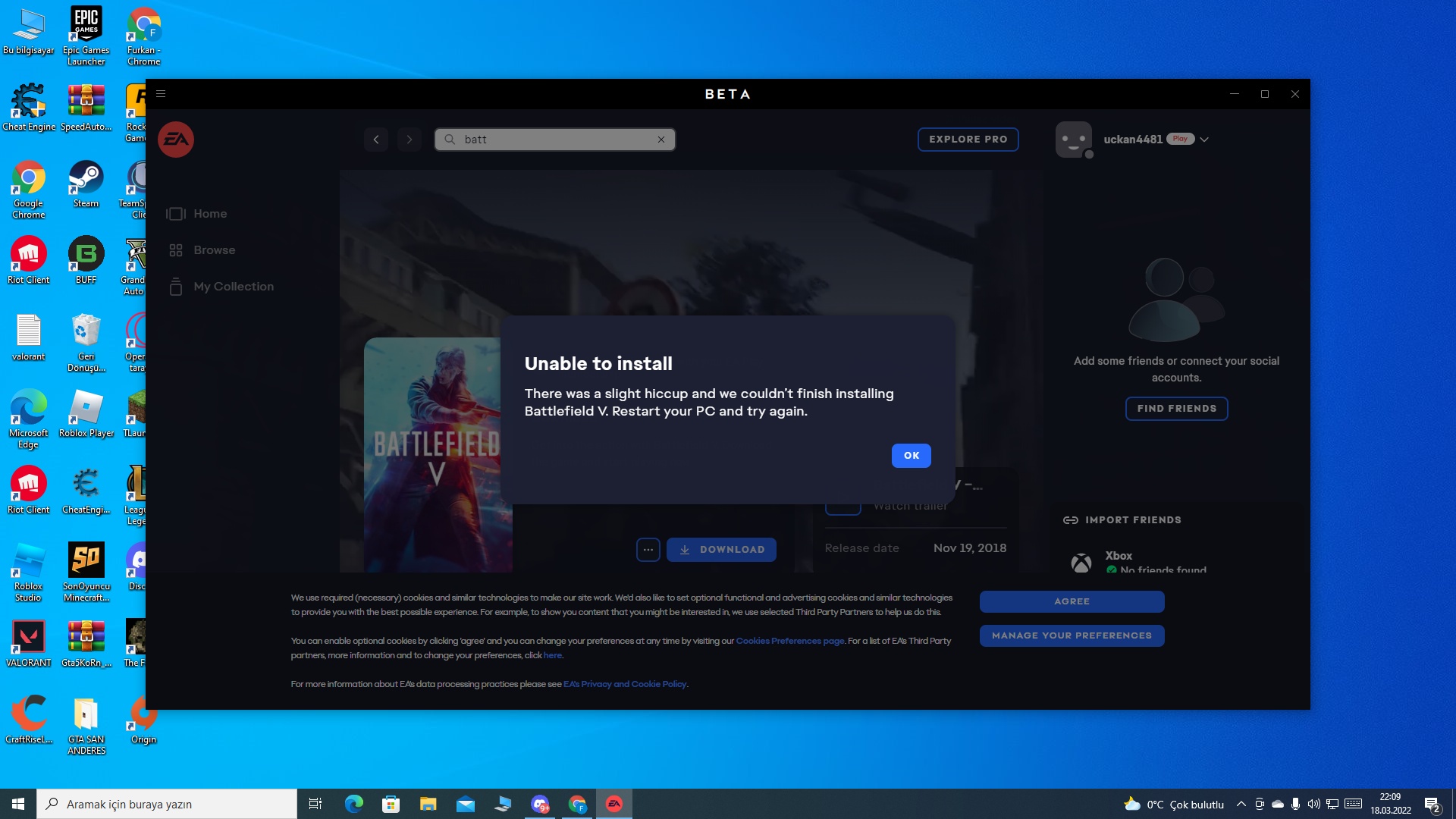Click the DOWNLOAD button for Battlefield V
This screenshot has height=819, width=1456.
pyautogui.click(x=721, y=550)
